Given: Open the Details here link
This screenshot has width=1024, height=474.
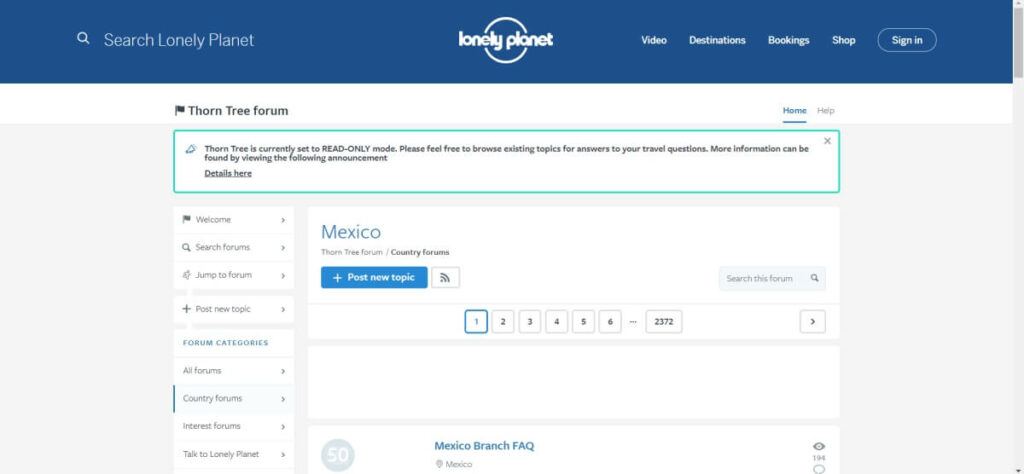Looking at the screenshot, I should [228, 173].
